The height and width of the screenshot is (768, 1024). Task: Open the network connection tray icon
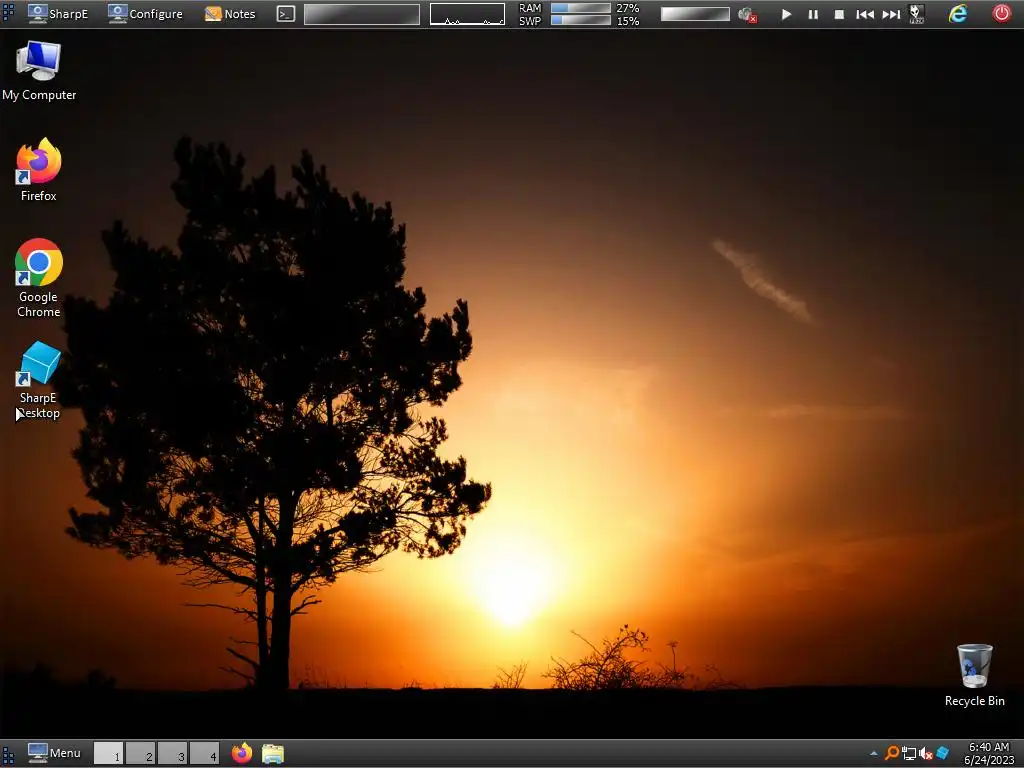(908, 754)
